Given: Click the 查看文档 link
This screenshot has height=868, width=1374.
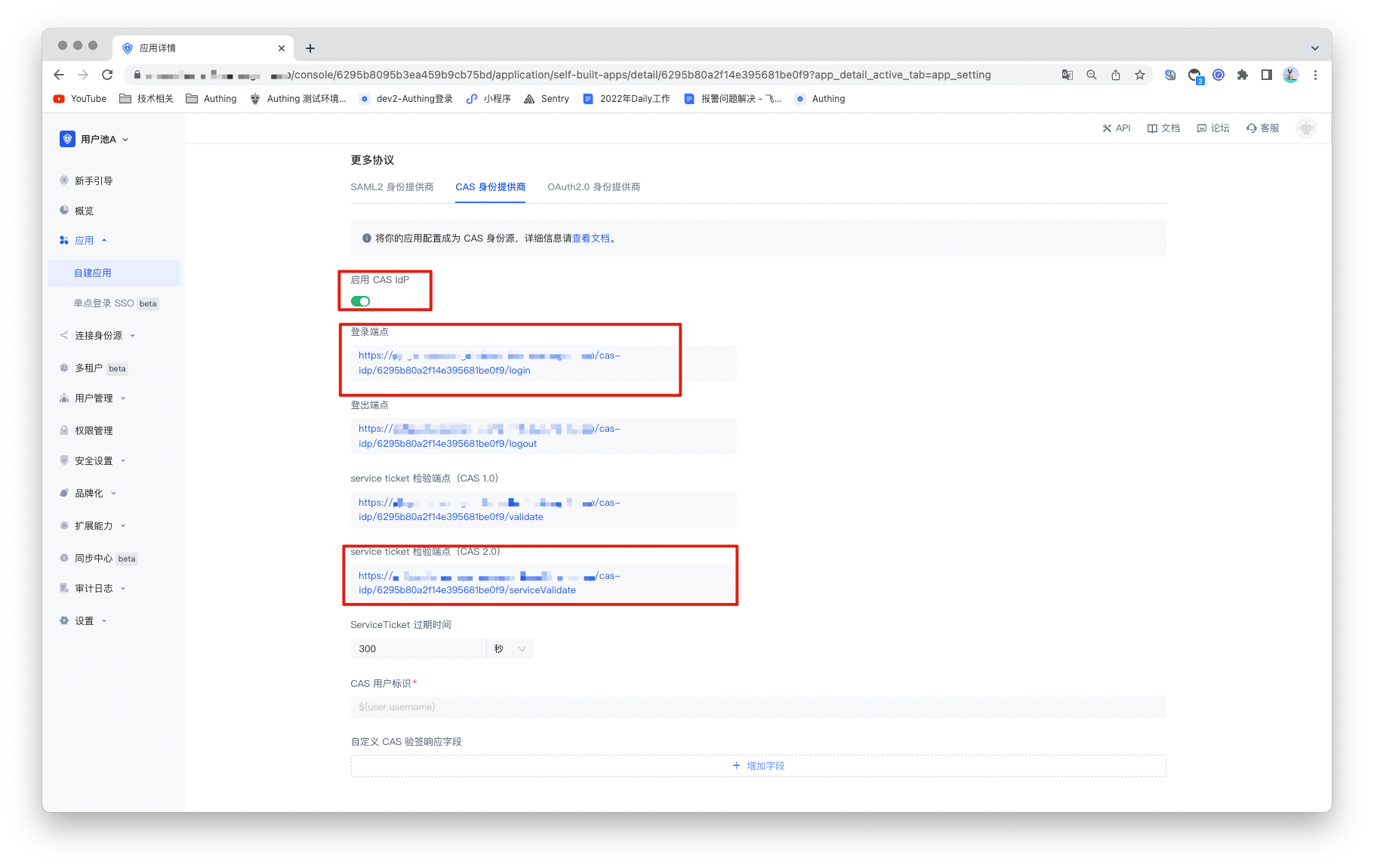Looking at the screenshot, I should 590,239.
